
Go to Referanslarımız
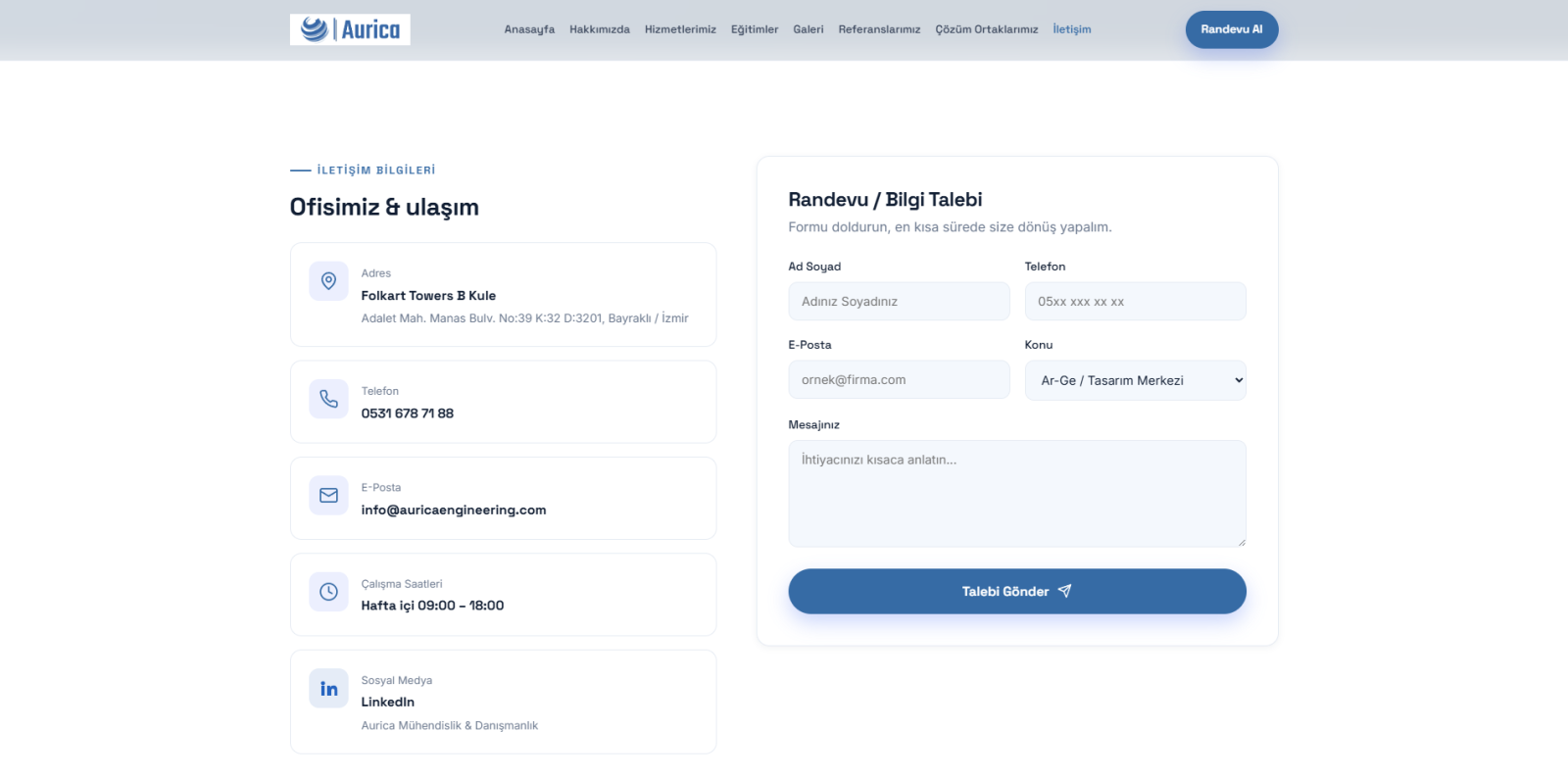[x=879, y=29]
